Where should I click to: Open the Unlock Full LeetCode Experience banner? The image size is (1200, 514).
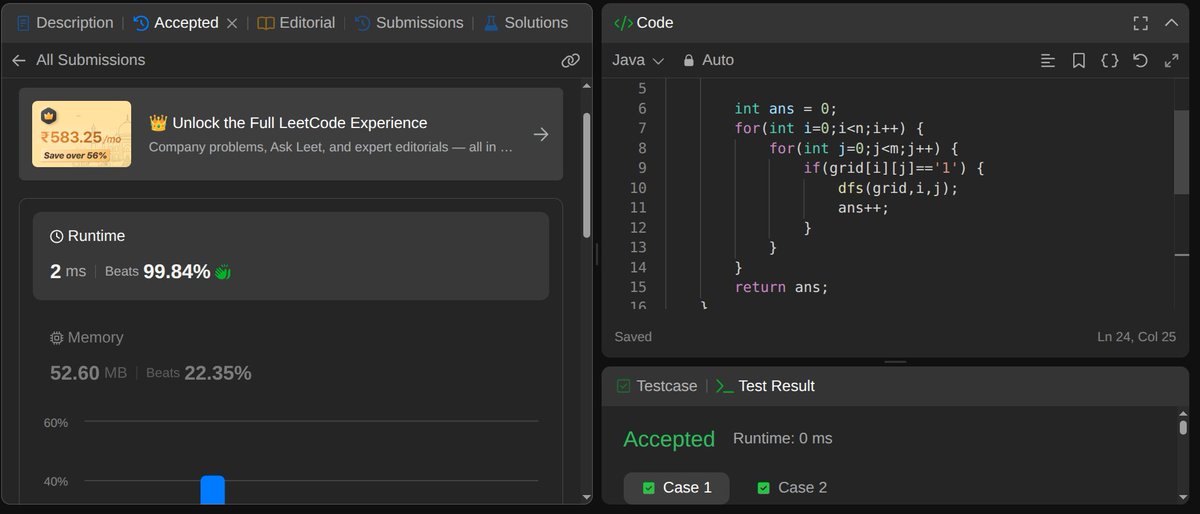(x=291, y=134)
